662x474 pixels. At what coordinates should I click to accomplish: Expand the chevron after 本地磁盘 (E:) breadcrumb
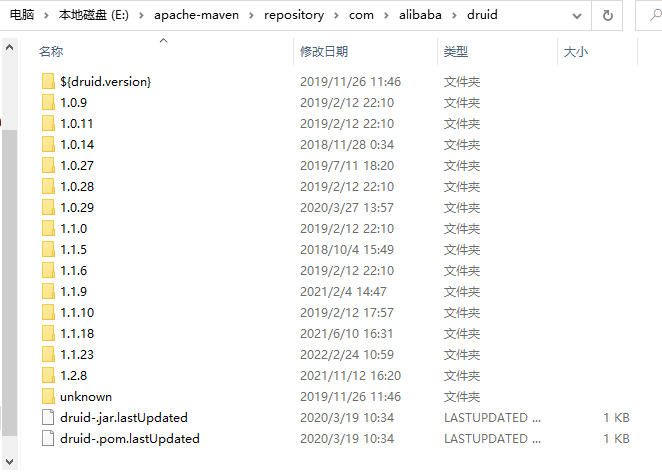coord(141,16)
